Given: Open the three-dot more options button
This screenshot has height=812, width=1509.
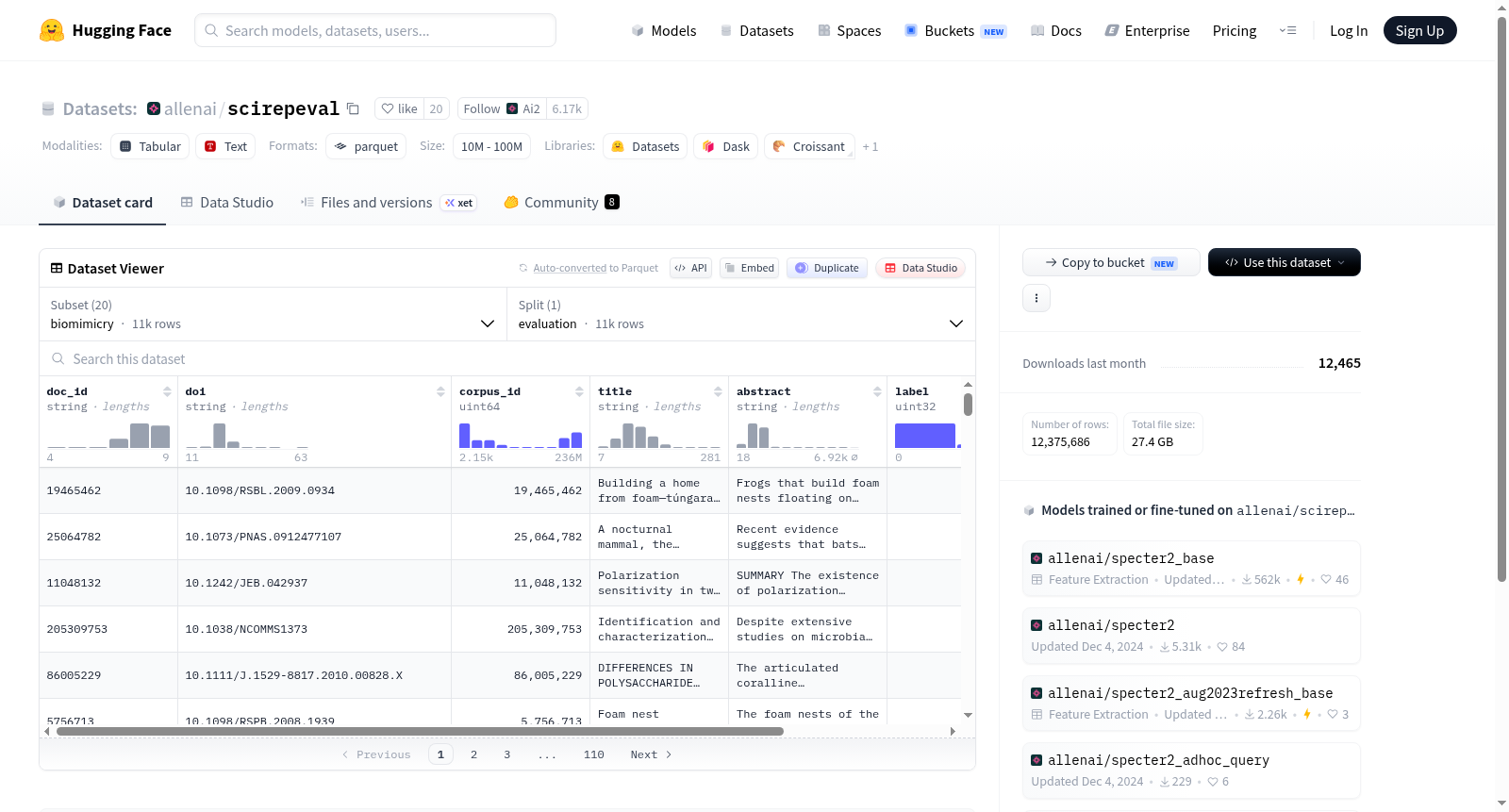Looking at the screenshot, I should pos(1036,298).
